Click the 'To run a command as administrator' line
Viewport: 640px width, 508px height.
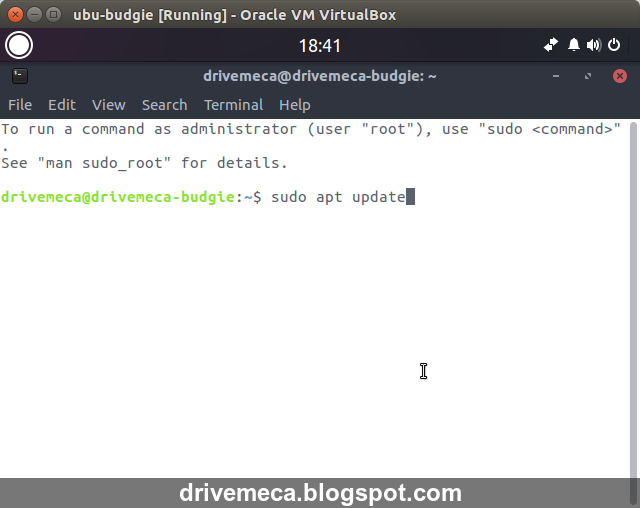click(x=311, y=129)
